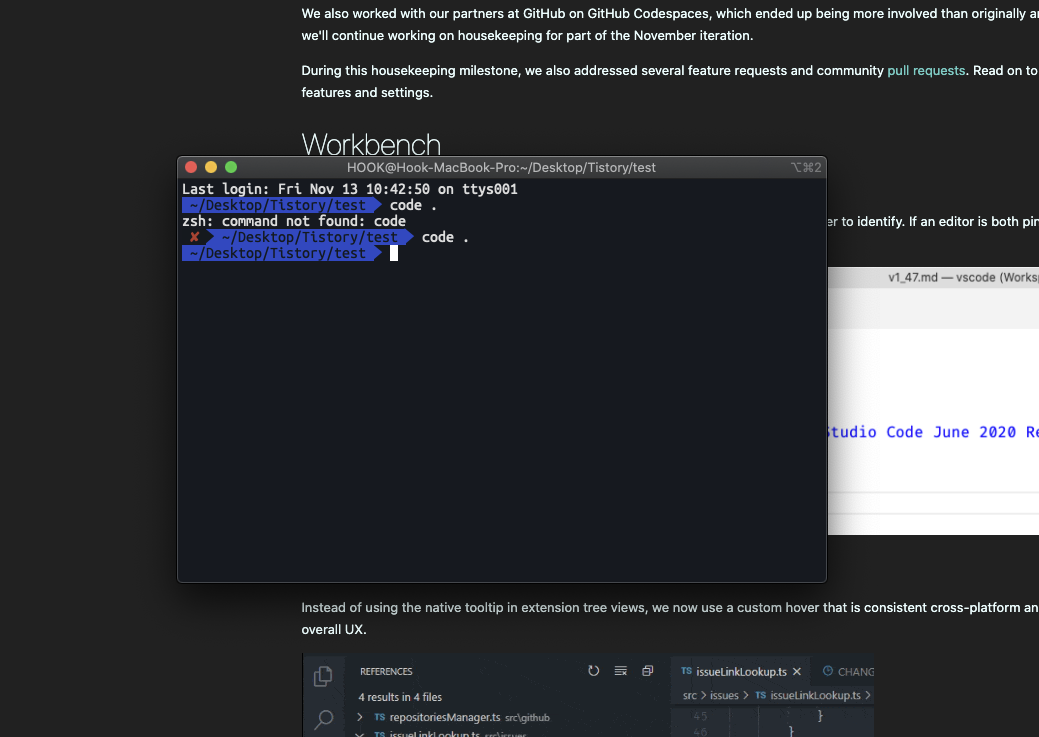Screen dimensions: 1039x737
Task: Click '4 results in 4 files' text
Action: tap(400, 697)
